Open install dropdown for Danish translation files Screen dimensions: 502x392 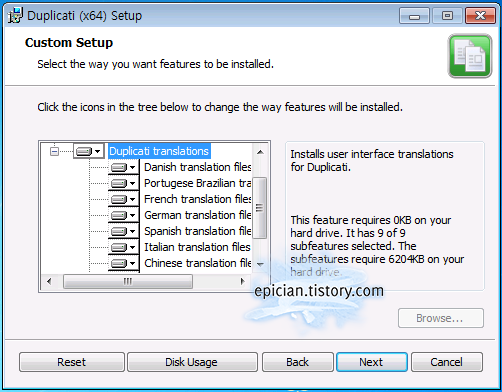(x=124, y=167)
